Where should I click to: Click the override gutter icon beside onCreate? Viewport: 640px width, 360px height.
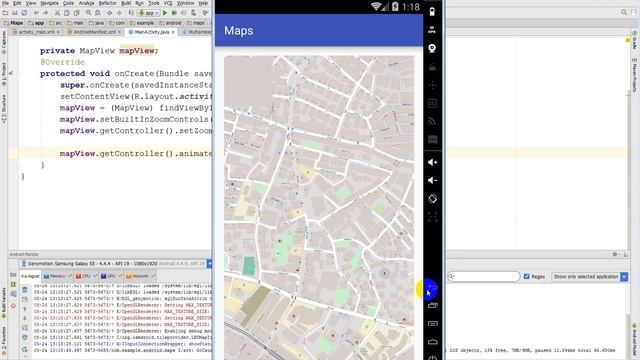pyautogui.click(x=11, y=73)
